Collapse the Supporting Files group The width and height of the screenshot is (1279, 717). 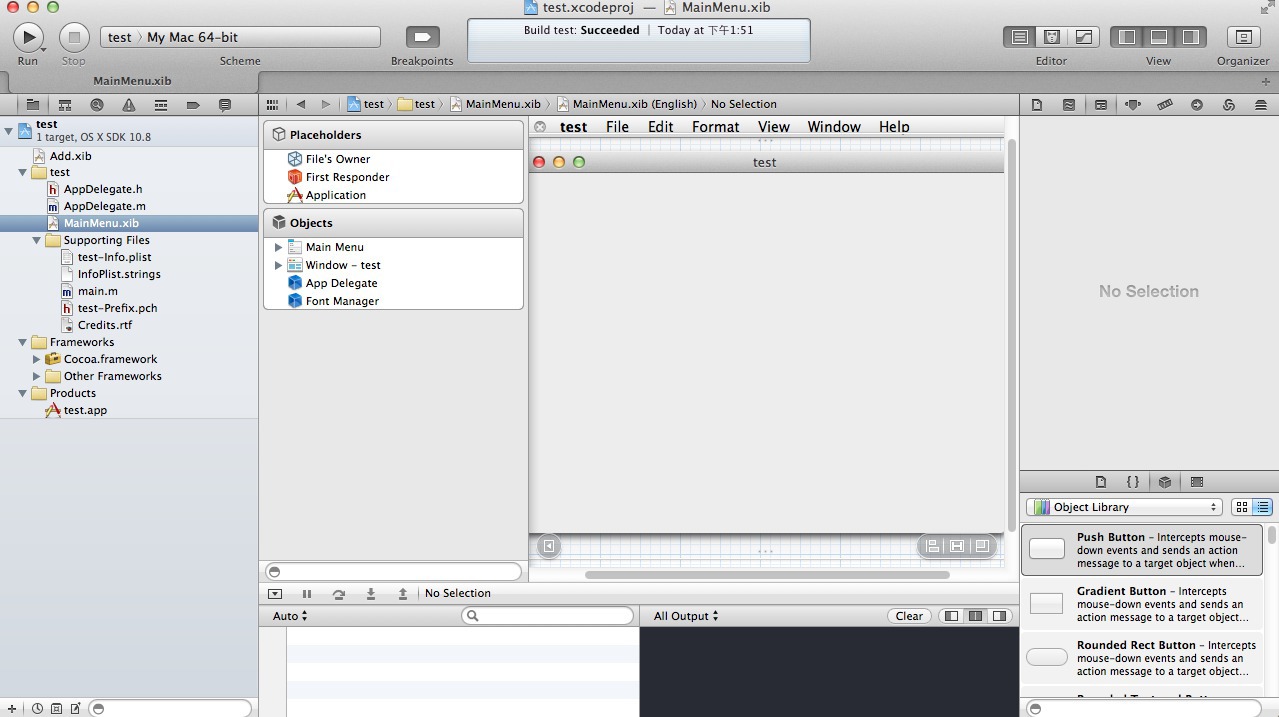37,240
